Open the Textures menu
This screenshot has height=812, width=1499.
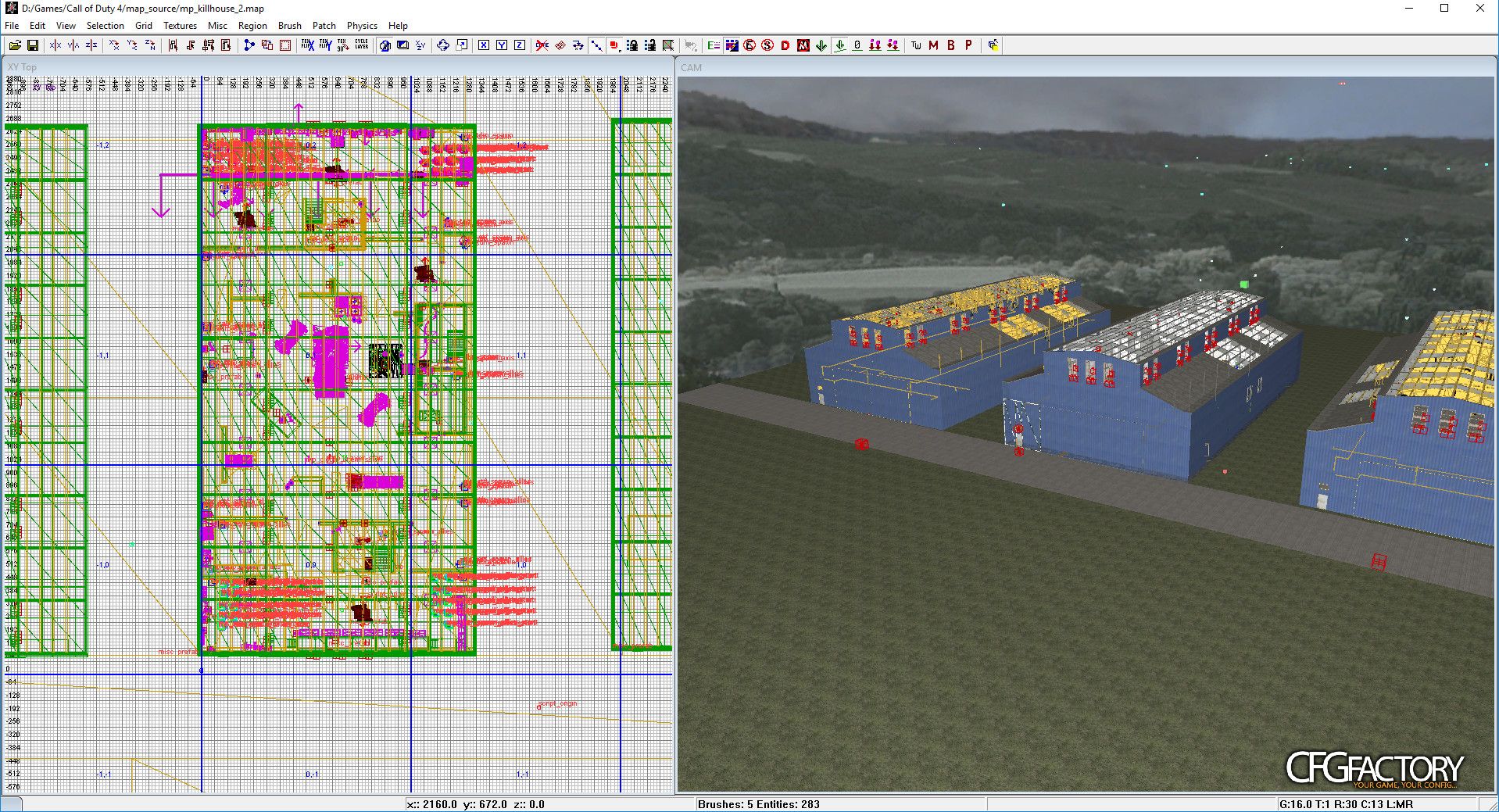[180, 25]
